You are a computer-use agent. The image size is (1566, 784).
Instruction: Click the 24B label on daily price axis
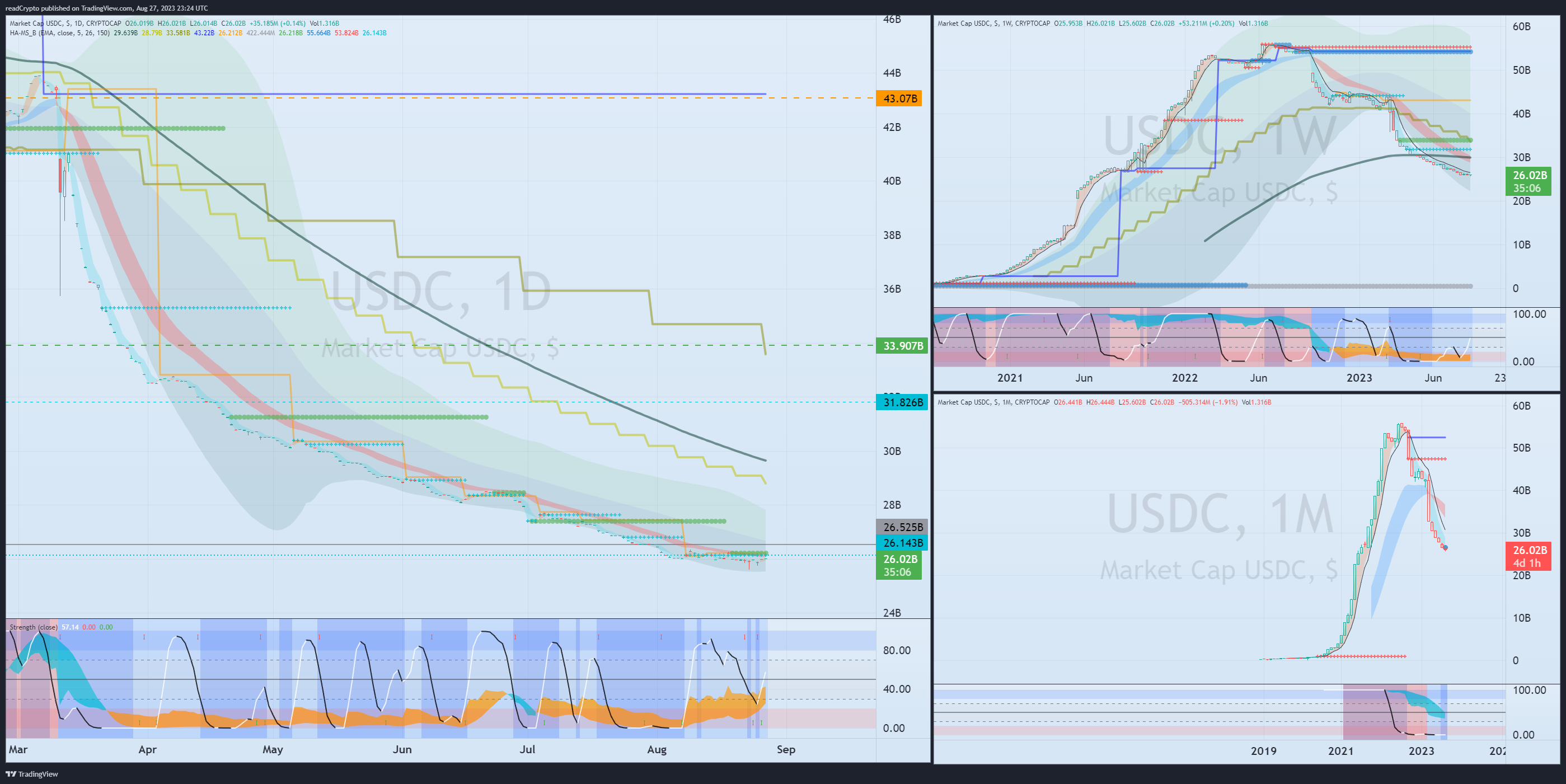pyautogui.click(x=892, y=613)
